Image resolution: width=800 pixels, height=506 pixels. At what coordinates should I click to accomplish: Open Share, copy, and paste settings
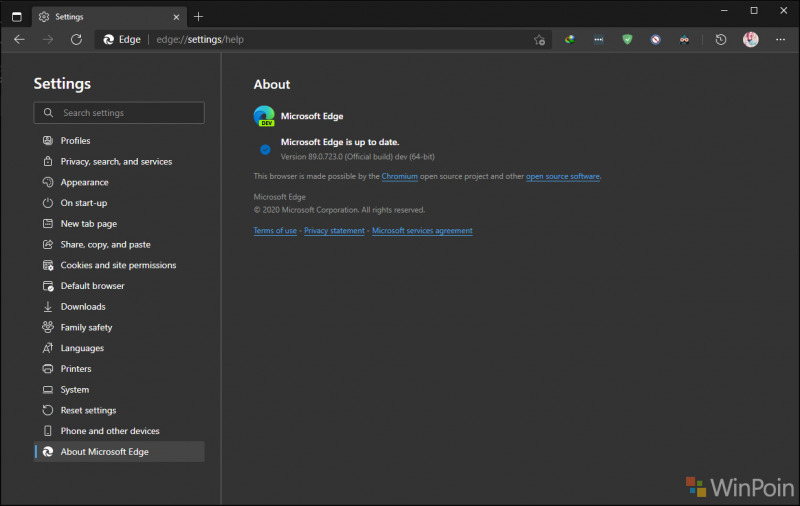pyautogui.click(x=119, y=244)
